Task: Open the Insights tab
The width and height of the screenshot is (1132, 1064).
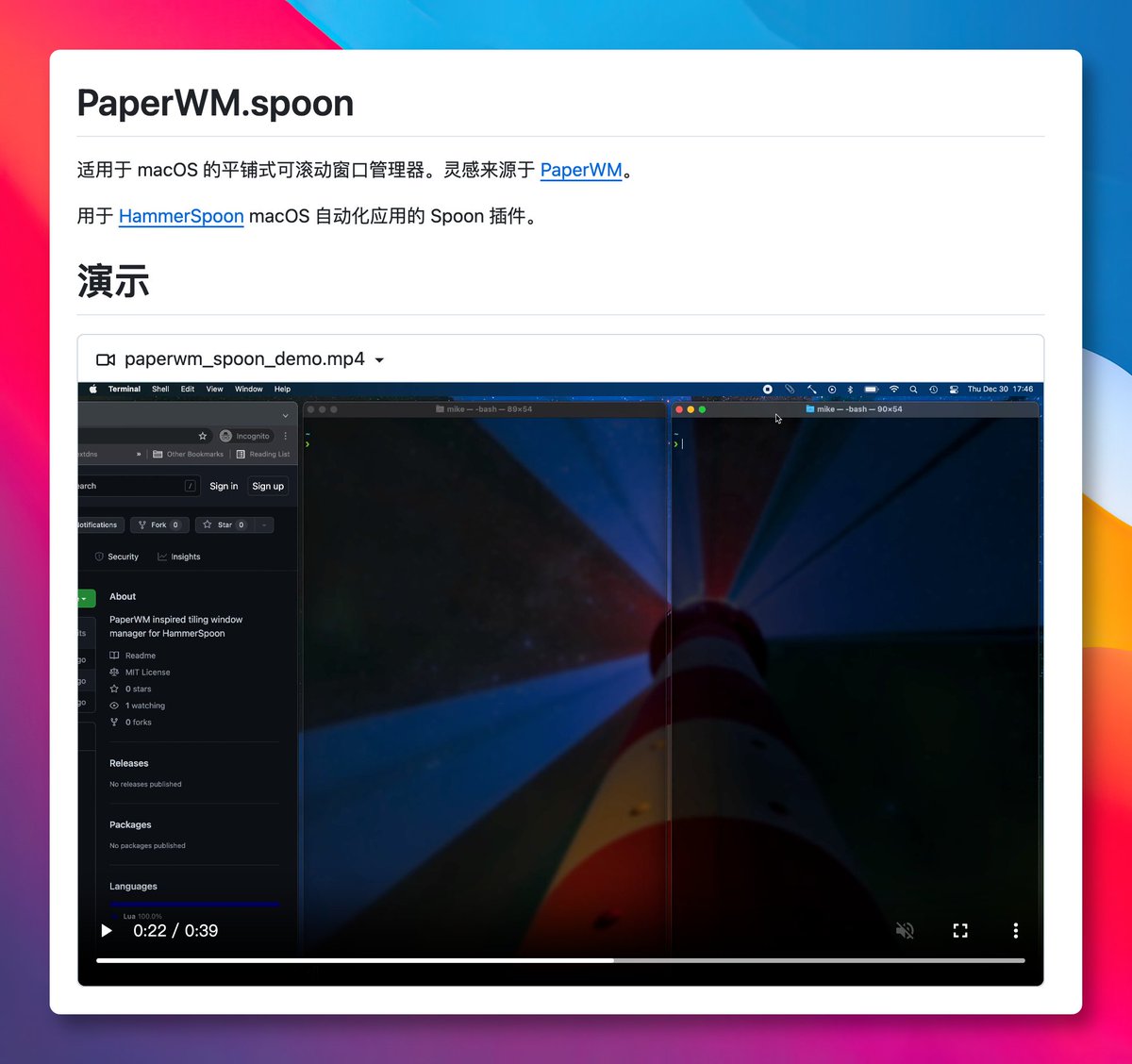Action: tap(179, 557)
